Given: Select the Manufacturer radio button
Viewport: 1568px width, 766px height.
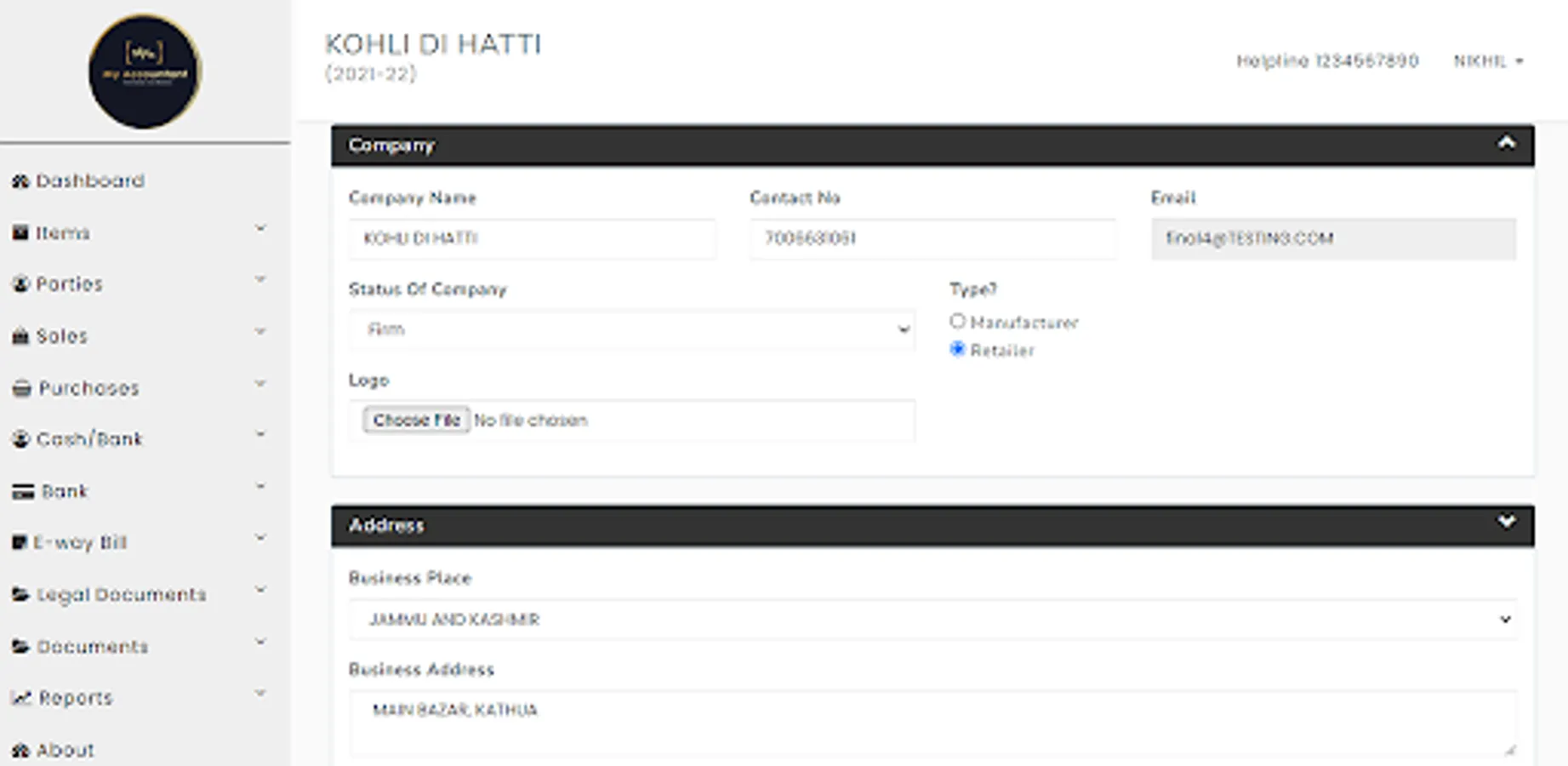Looking at the screenshot, I should (x=958, y=322).
